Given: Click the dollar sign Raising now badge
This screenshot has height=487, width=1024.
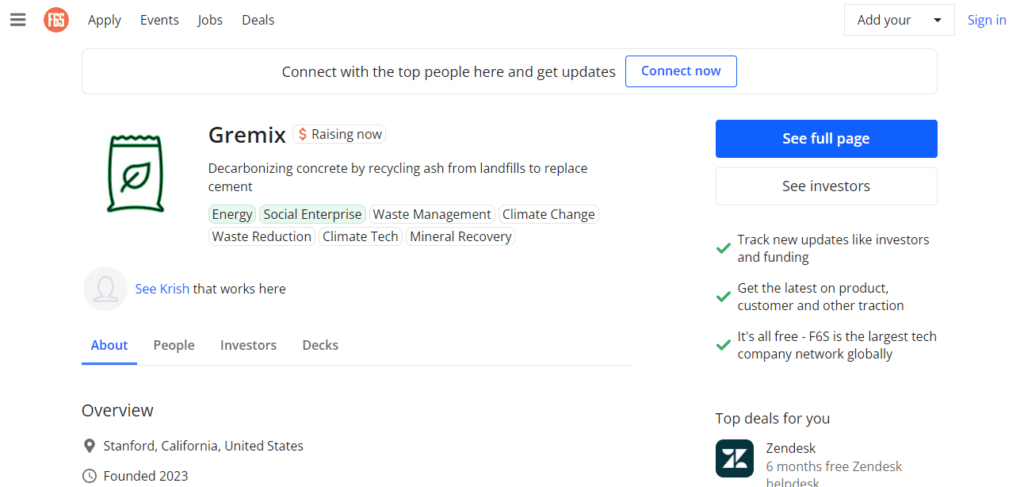Looking at the screenshot, I should tap(339, 134).
